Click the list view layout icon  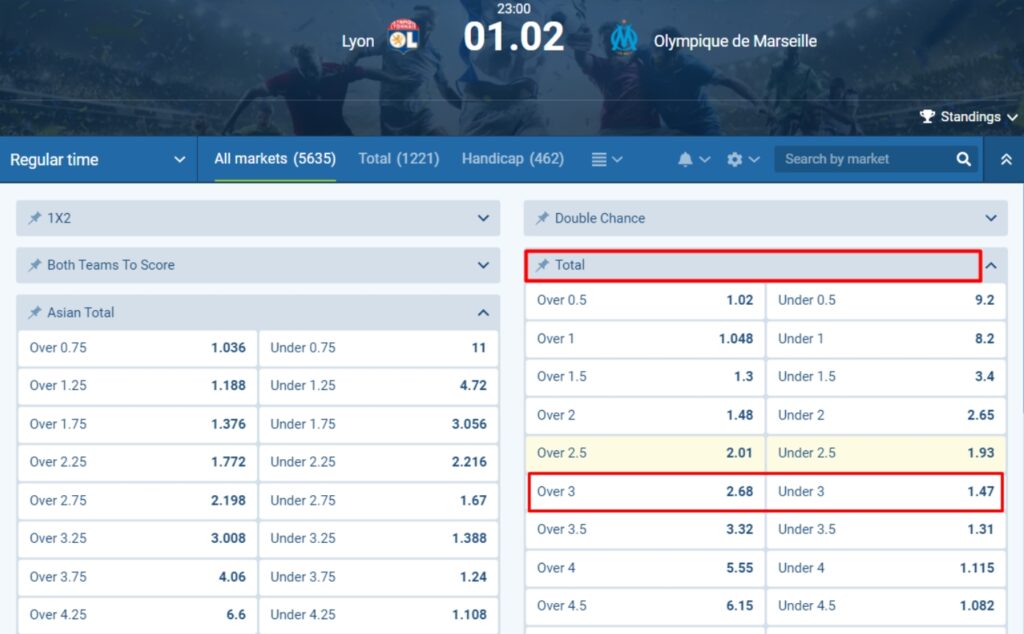(x=599, y=159)
